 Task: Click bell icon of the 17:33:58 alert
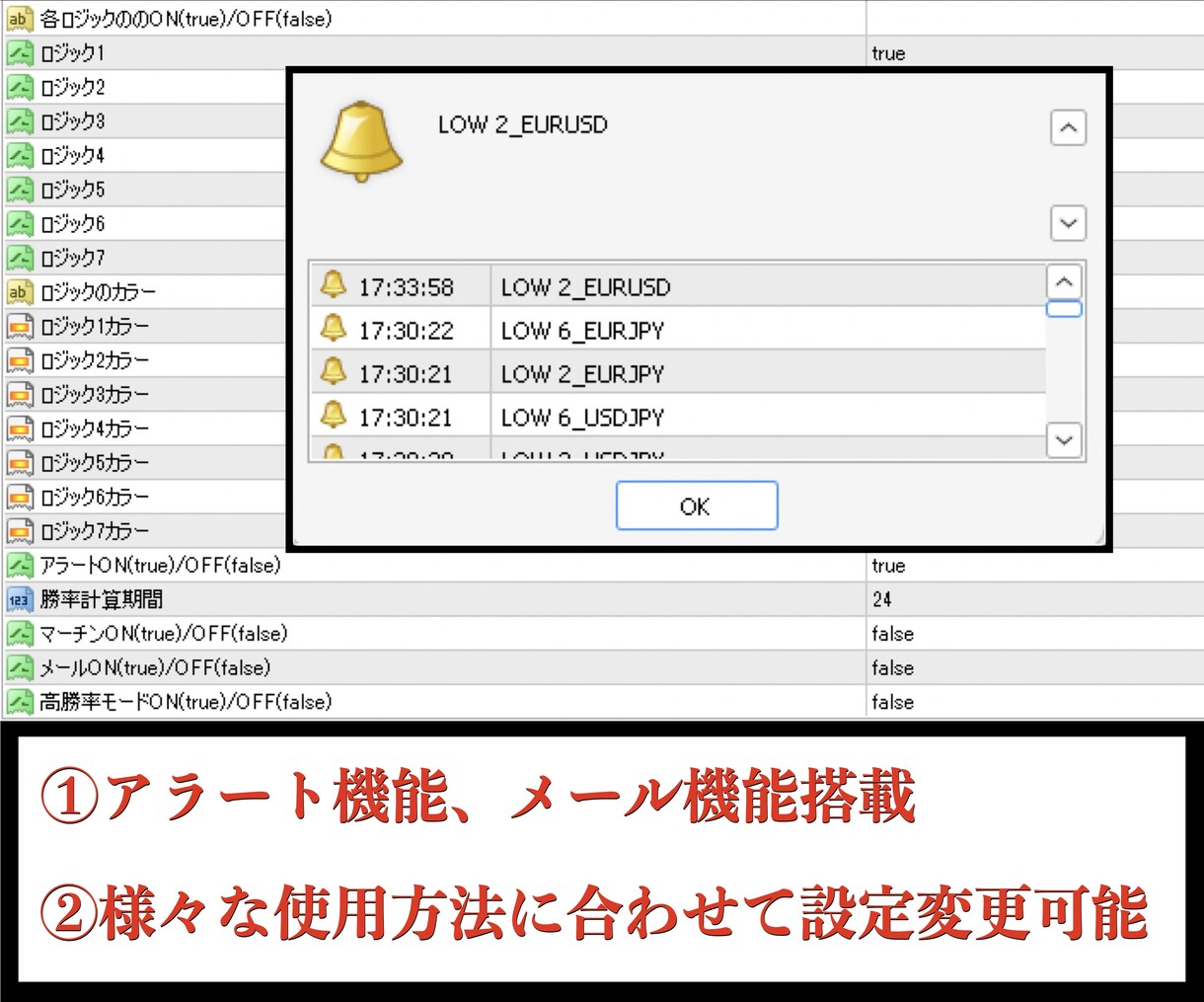pos(334,284)
